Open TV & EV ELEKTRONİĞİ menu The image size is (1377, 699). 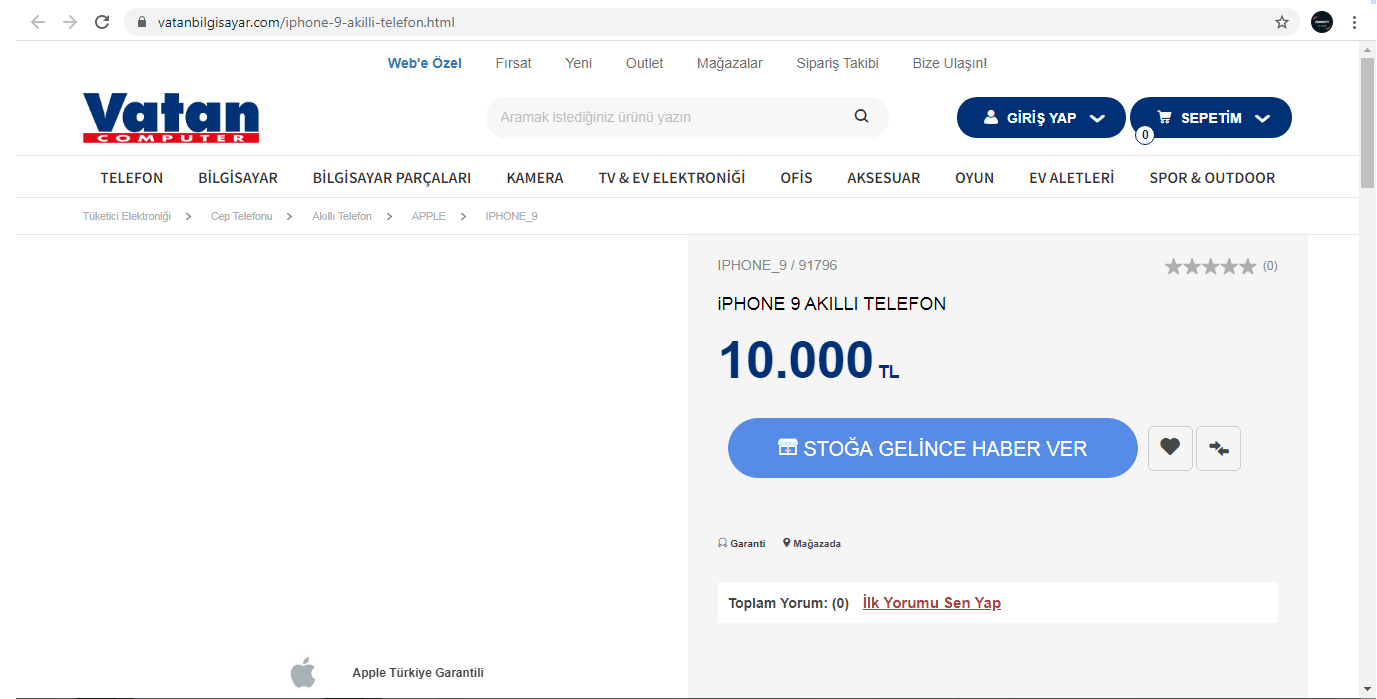(672, 178)
